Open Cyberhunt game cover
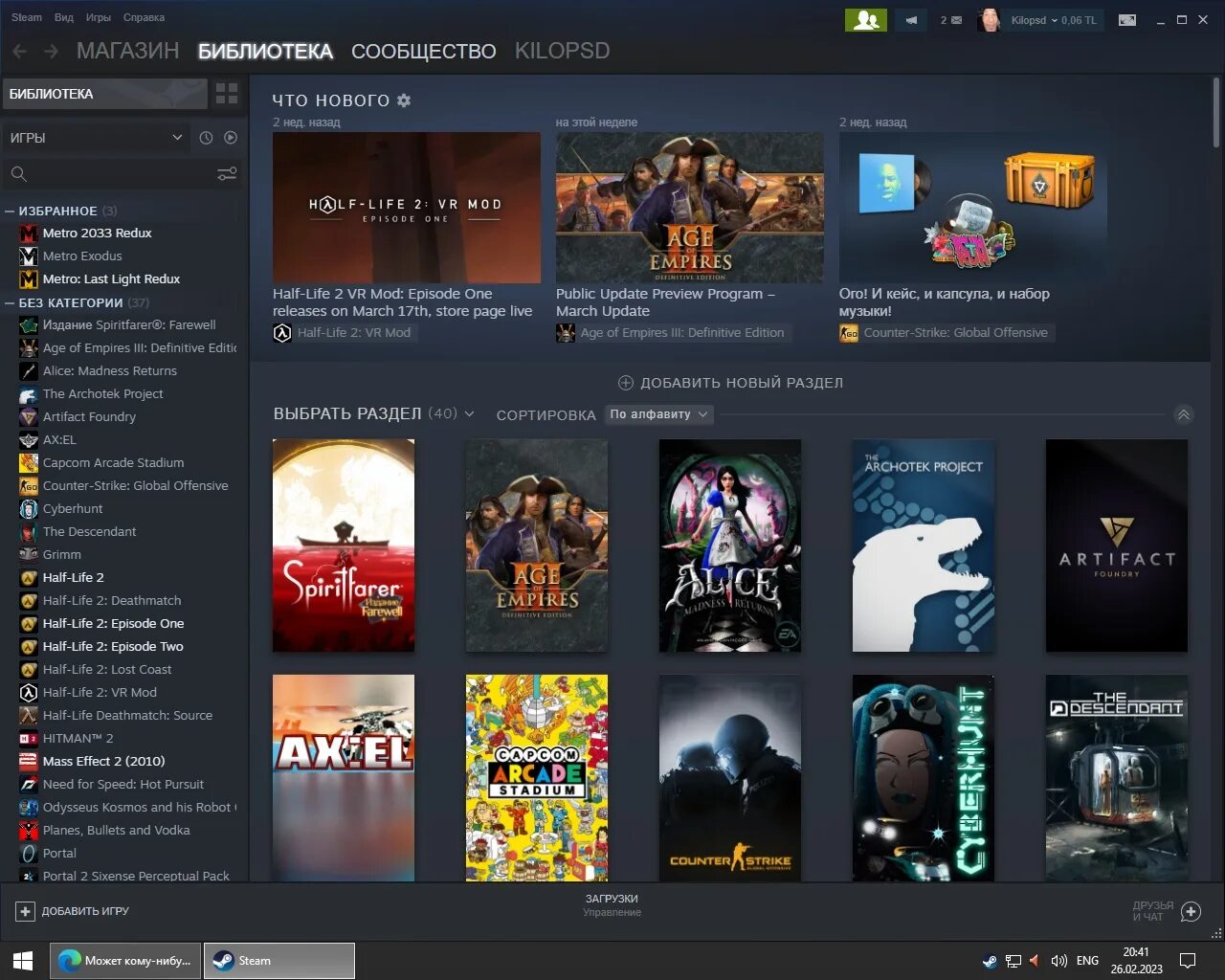Screen dimensions: 1225x980 (924, 778)
